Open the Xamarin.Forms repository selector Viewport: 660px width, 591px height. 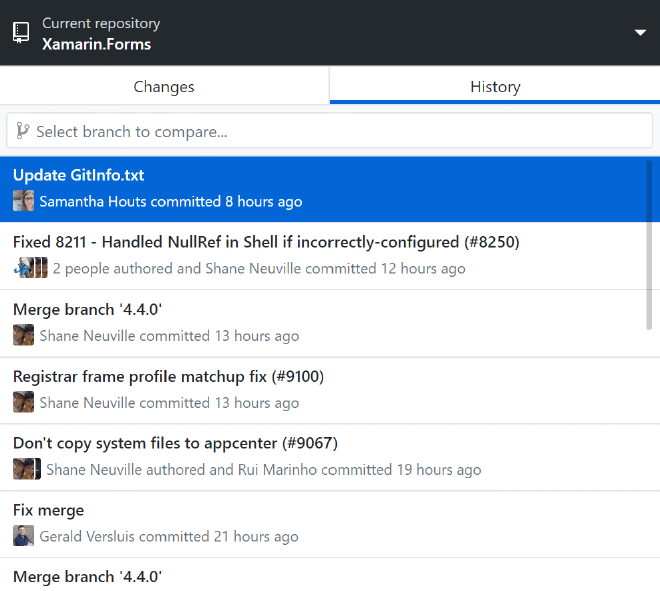coord(330,33)
